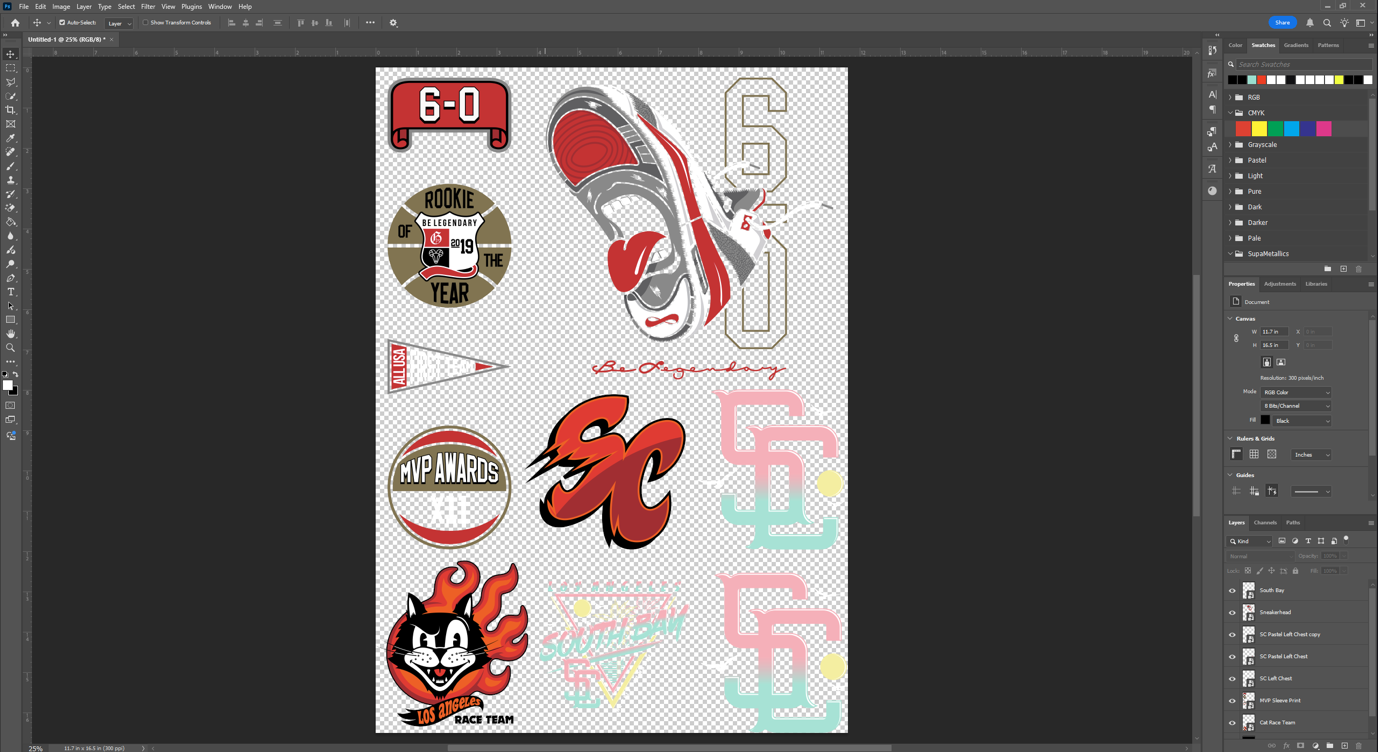
Task: Select the Pen tool
Action: (11, 278)
